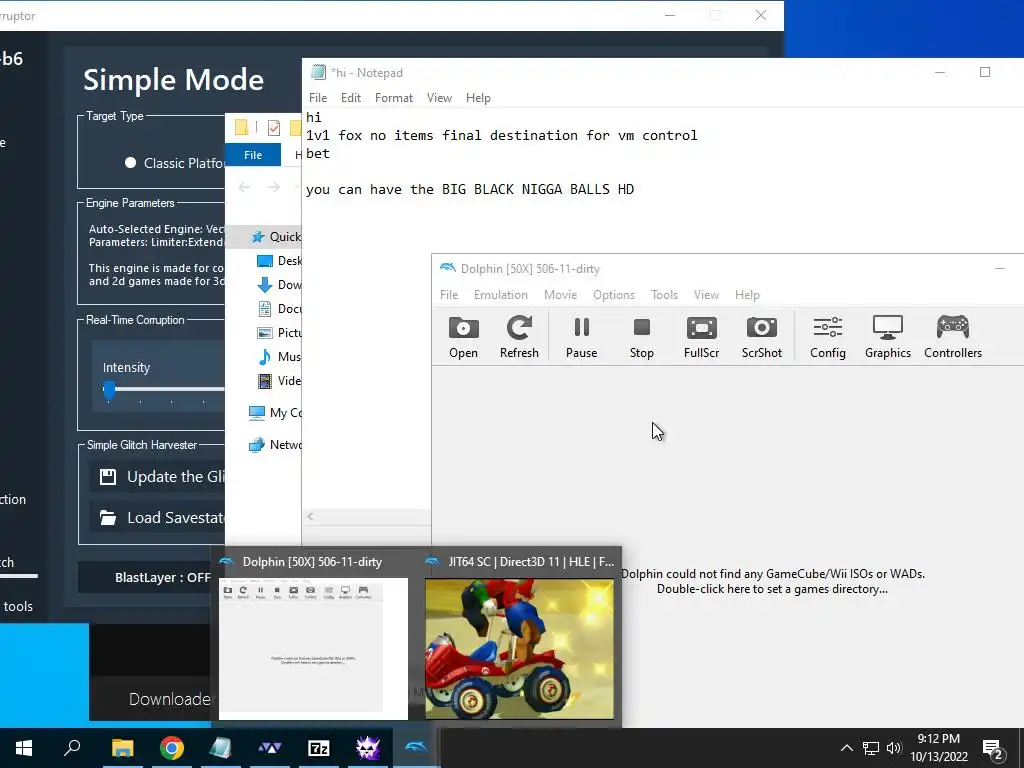Open the Windows Start menu
Image resolution: width=1024 pixels, height=768 pixels.
tap(24, 748)
